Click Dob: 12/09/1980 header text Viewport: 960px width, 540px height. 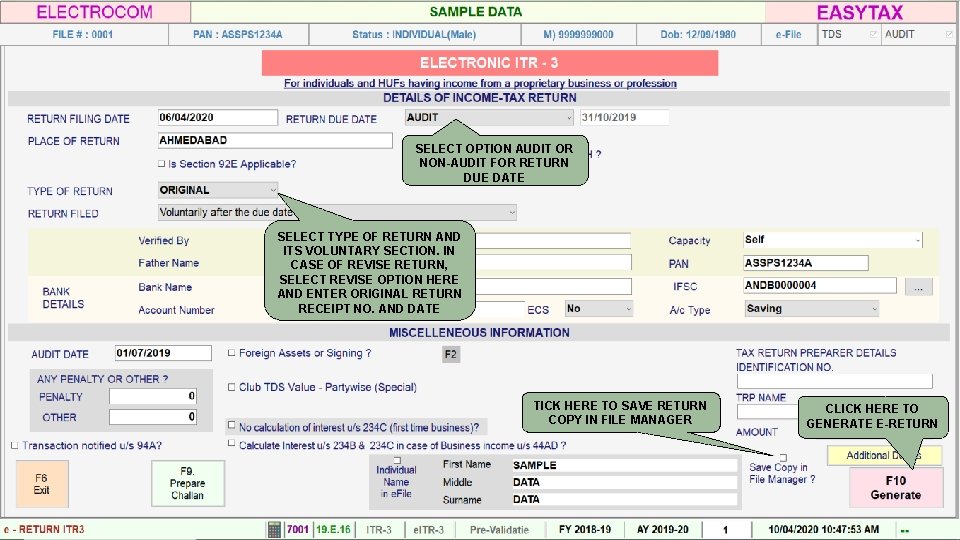pyautogui.click(x=697, y=34)
